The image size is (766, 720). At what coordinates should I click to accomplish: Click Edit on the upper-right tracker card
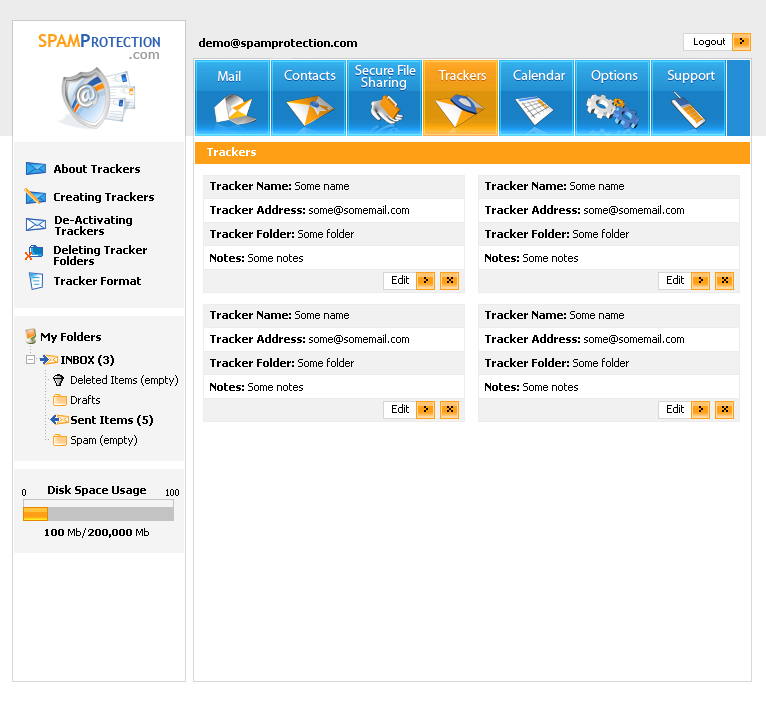click(x=675, y=280)
